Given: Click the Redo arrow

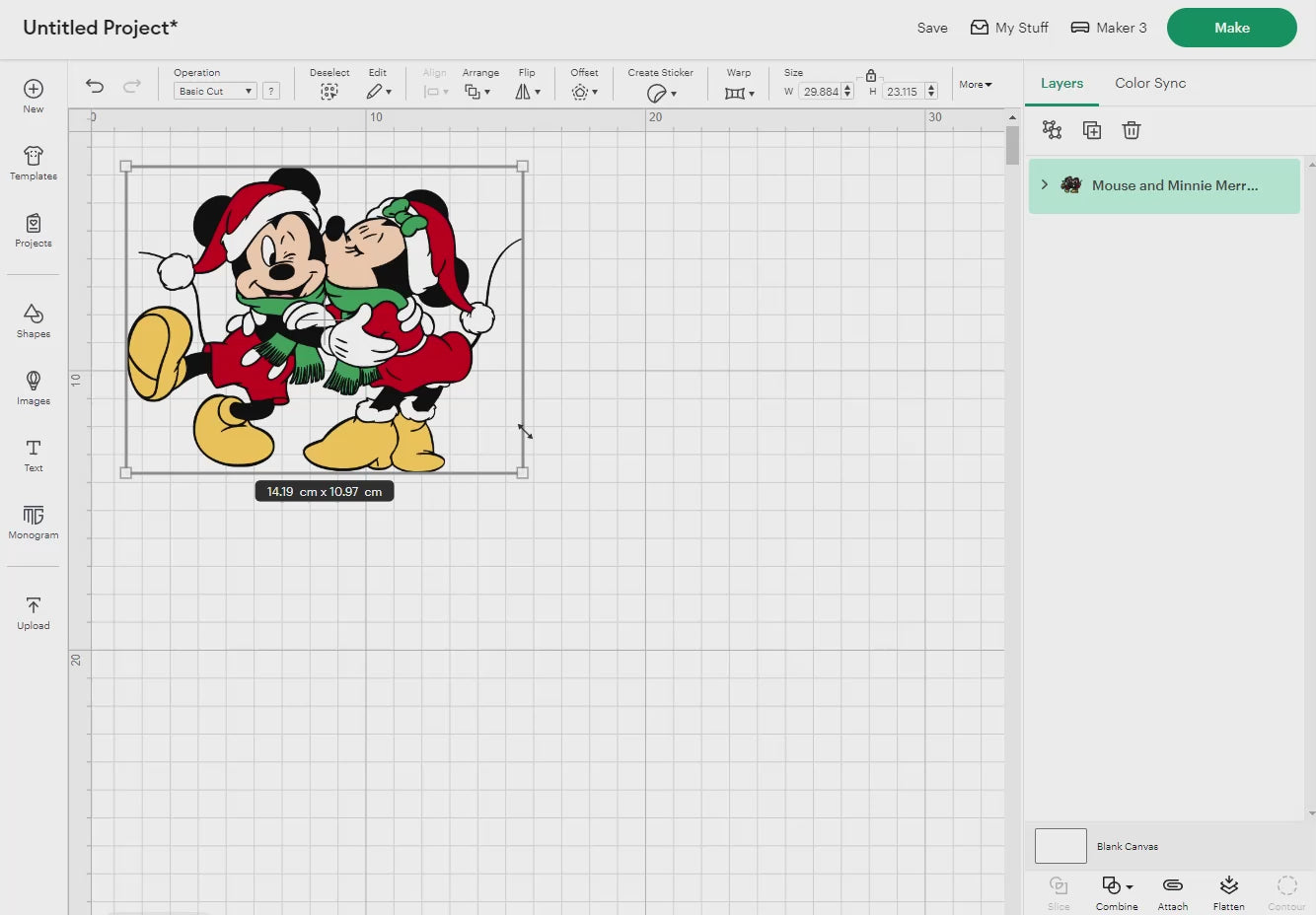Looking at the screenshot, I should pyautogui.click(x=131, y=86).
